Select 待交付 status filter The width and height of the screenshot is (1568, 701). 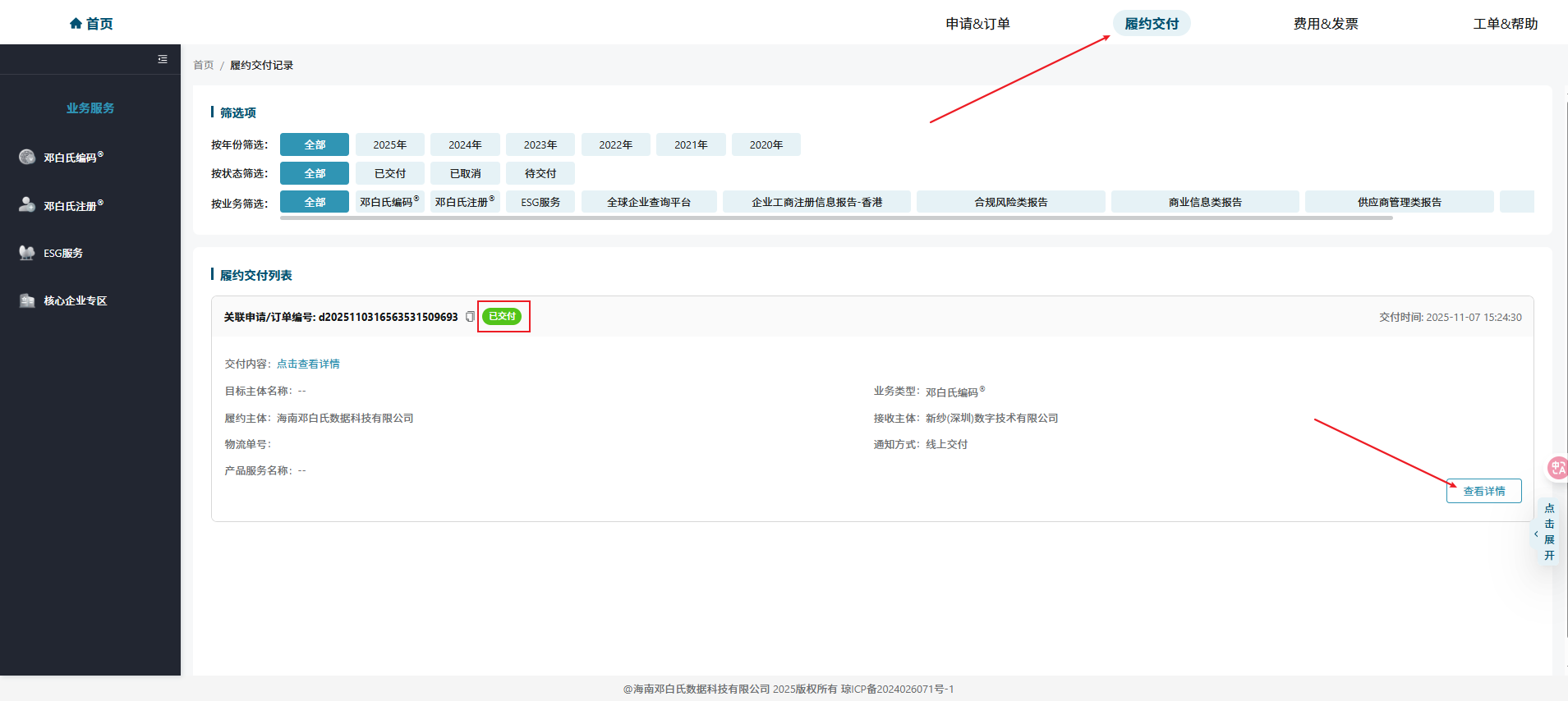click(x=540, y=174)
